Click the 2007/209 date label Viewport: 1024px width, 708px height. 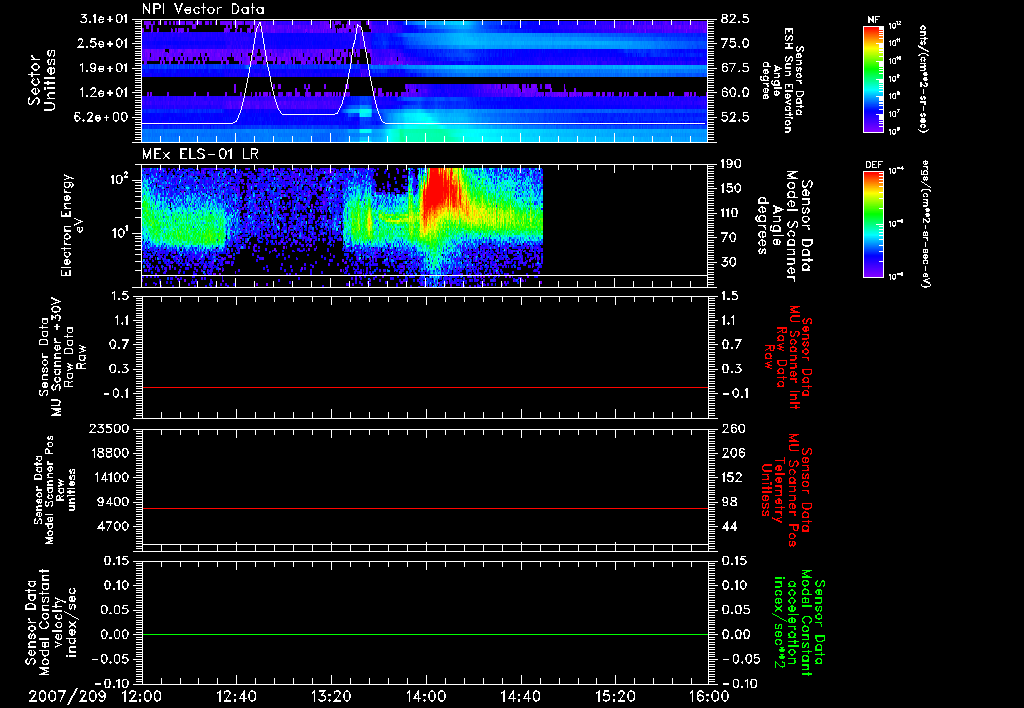point(67,696)
